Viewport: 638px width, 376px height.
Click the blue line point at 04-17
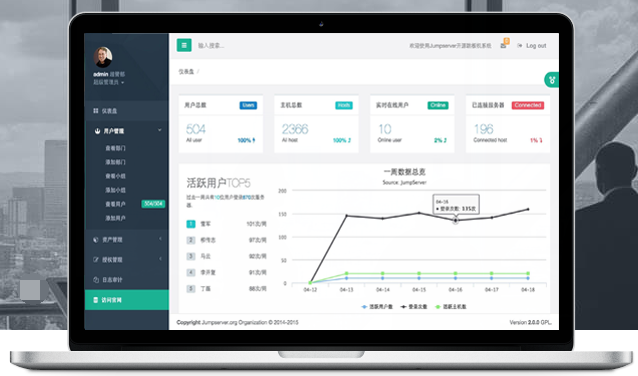492,278
